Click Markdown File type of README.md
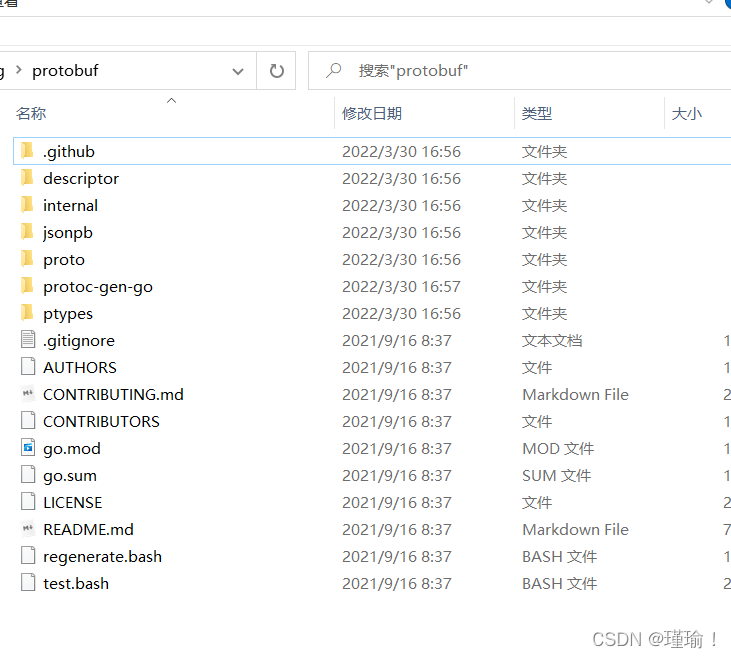The width and height of the screenshot is (731, 658). pyautogui.click(x=575, y=530)
